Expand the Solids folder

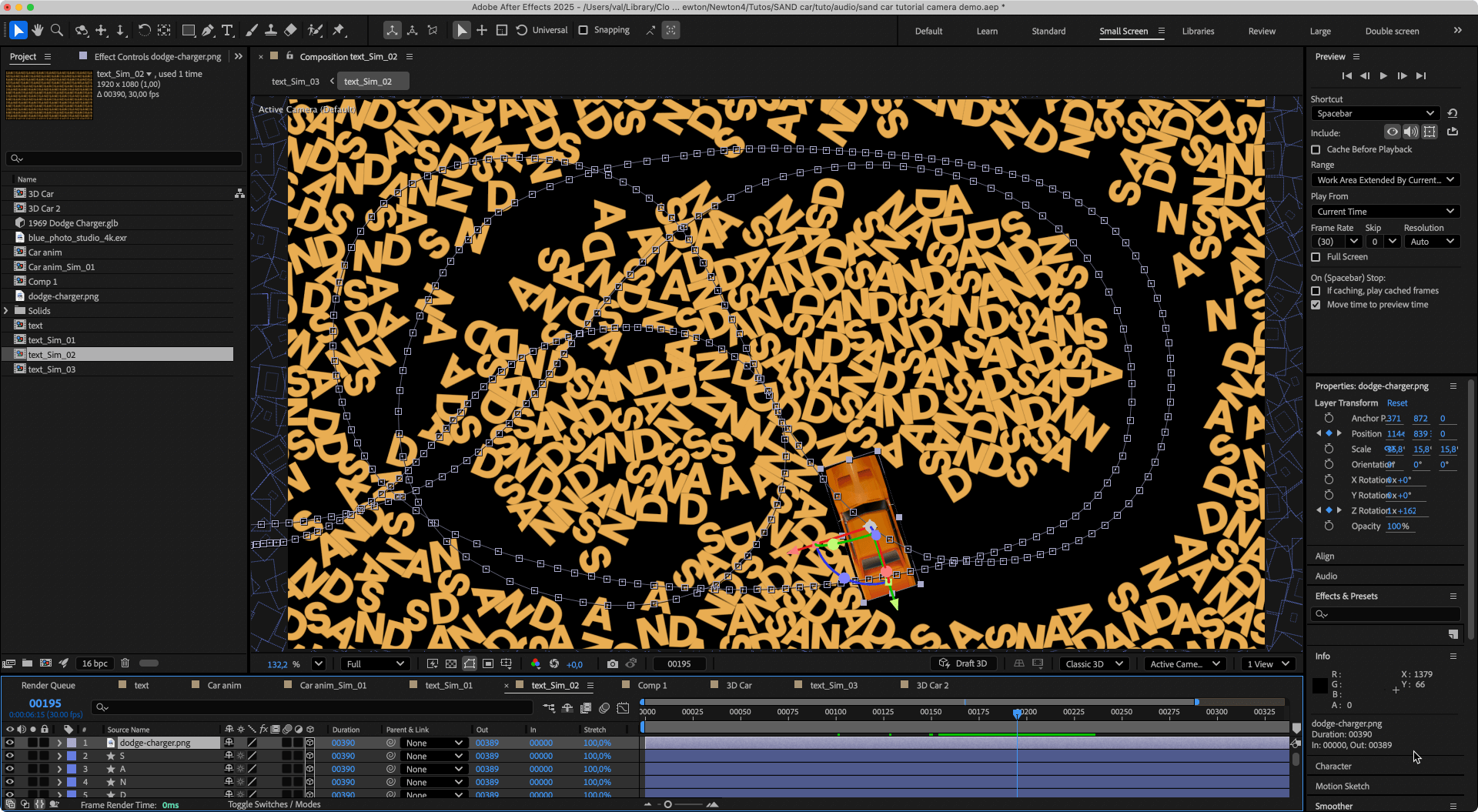[7, 311]
